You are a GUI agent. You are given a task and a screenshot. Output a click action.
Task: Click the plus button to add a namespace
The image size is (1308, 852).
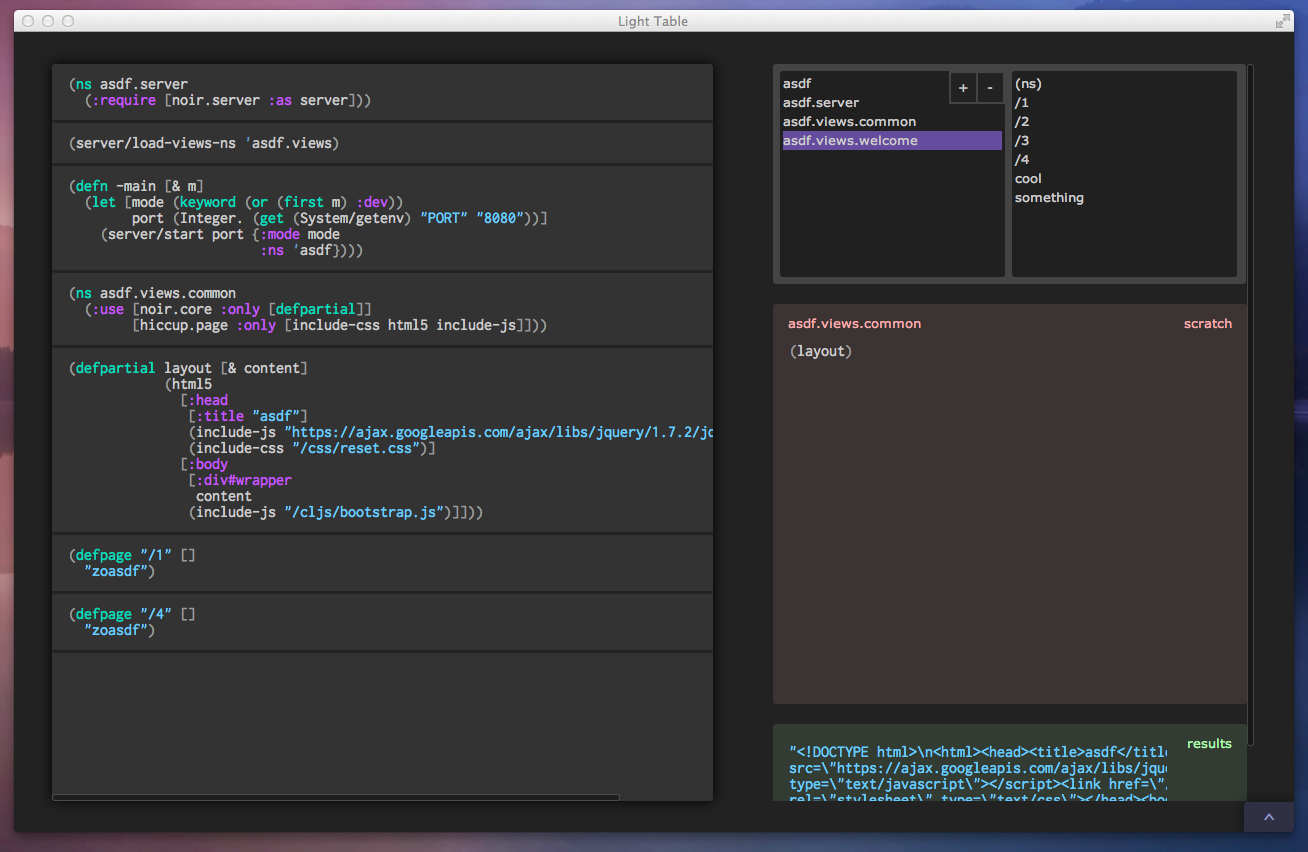[963, 88]
